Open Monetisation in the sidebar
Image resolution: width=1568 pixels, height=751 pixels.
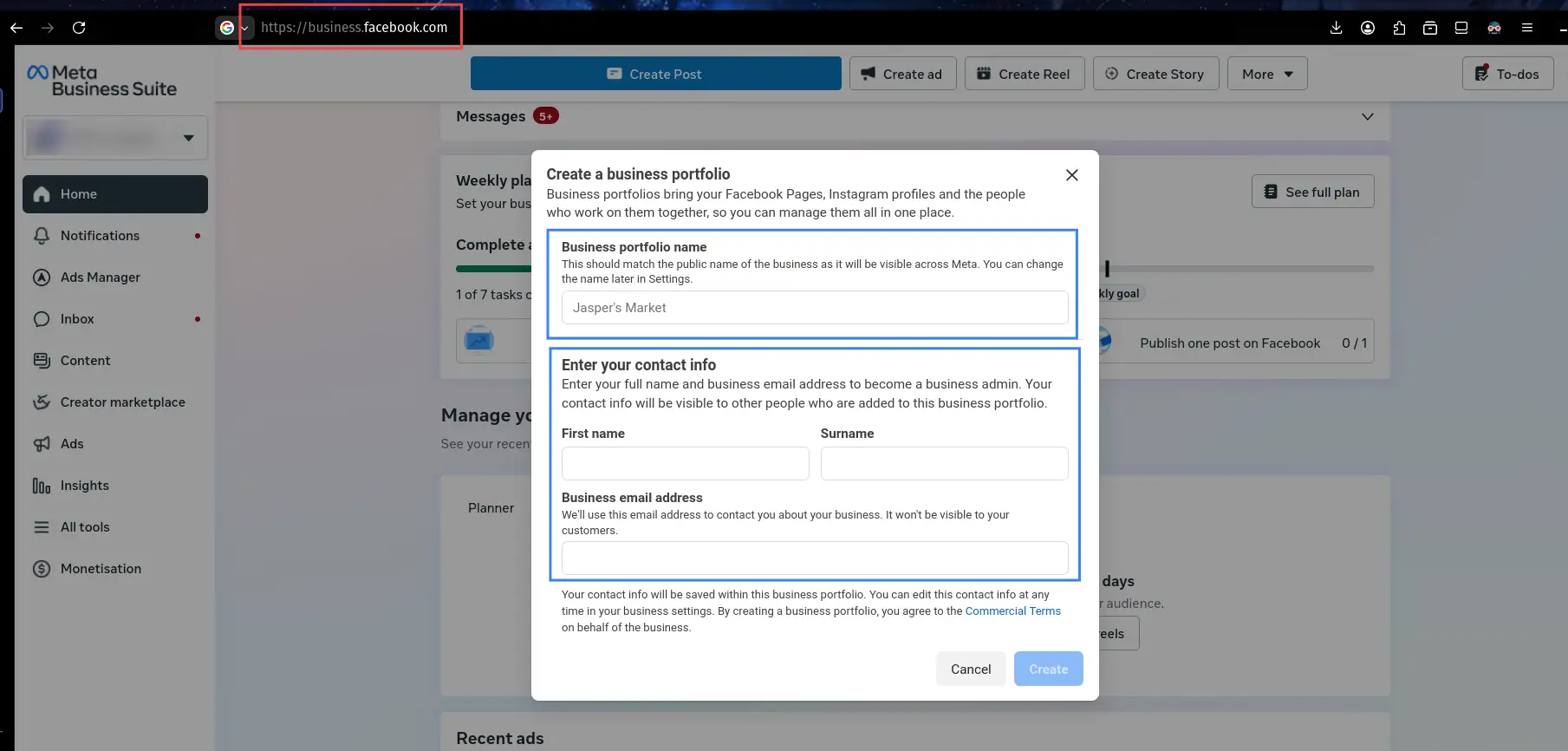[115, 569]
